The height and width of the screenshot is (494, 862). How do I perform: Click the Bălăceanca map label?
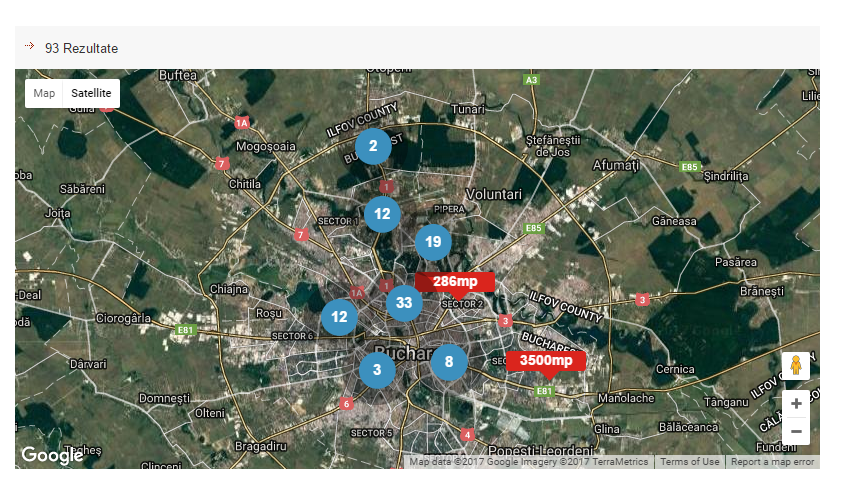click(688, 428)
